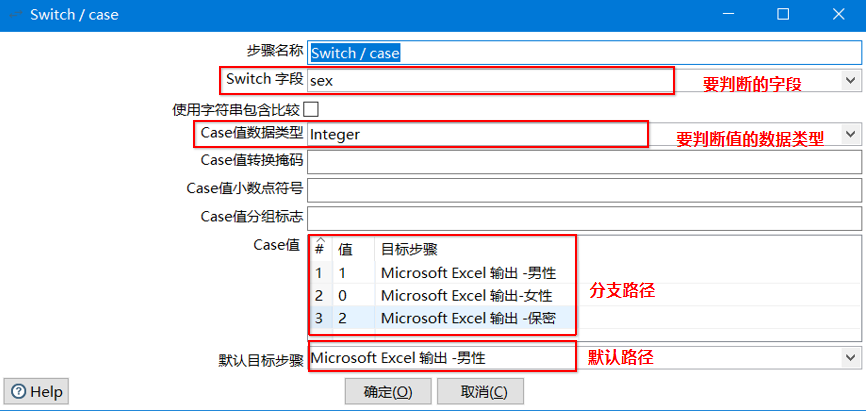Click value cell 1 in first row
Viewport: 866px width, 411px height.
(x=353, y=273)
